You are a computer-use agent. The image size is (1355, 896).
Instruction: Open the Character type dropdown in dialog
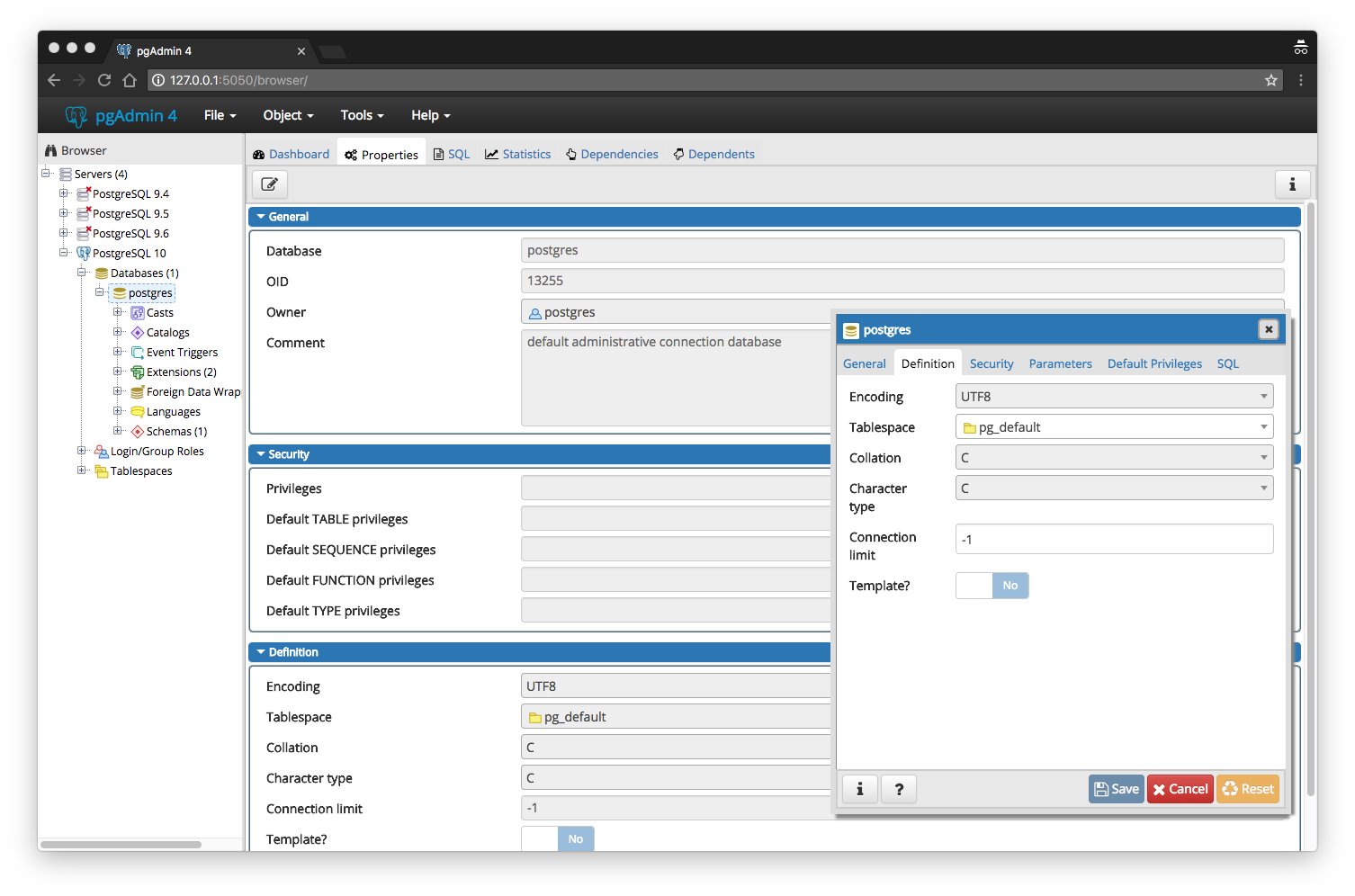pyautogui.click(x=1114, y=488)
